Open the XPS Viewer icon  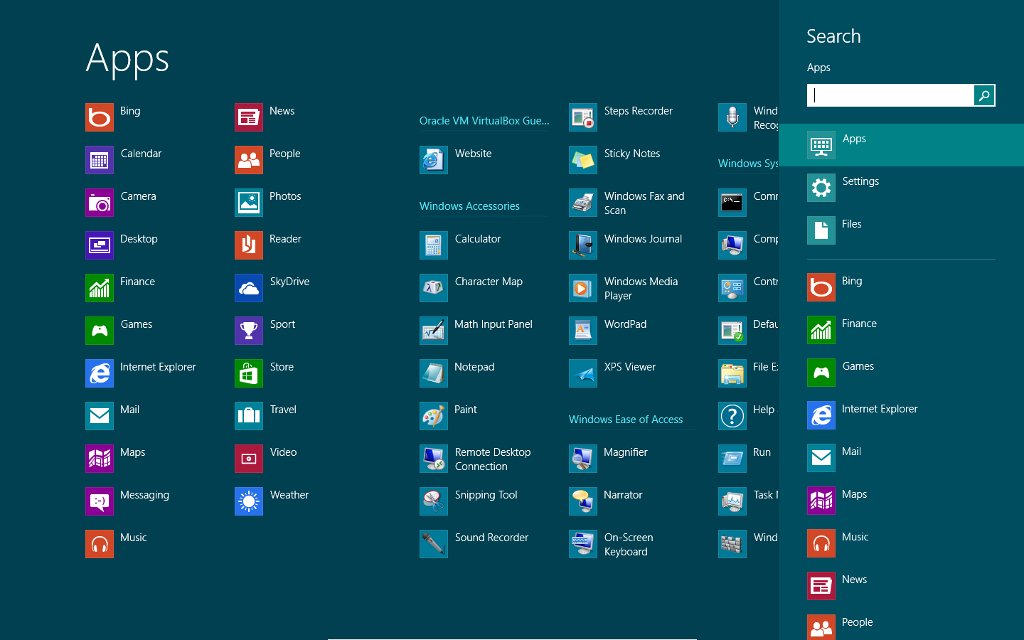583,374
